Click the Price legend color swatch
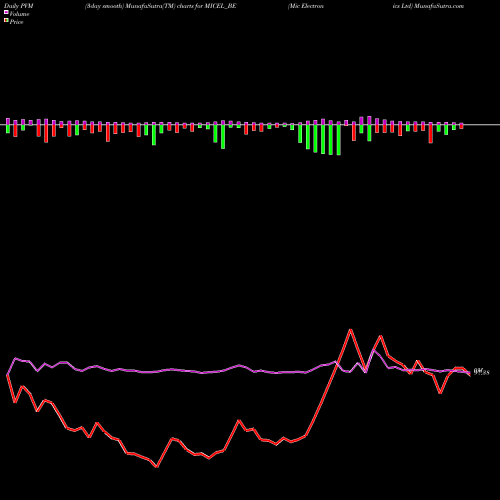This screenshot has width=500, height=500. pyautogui.click(x=6, y=21)
